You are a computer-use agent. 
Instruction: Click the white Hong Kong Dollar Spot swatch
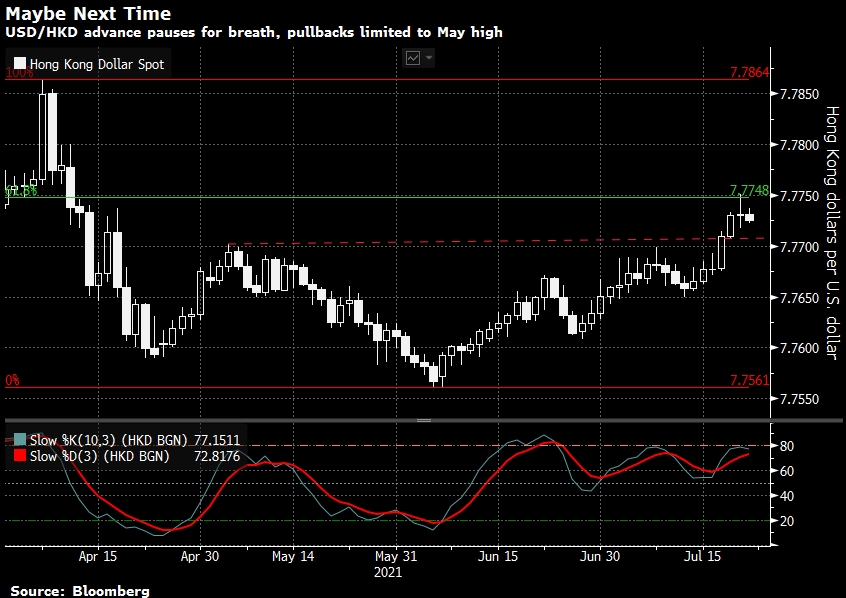pyautogui.click(x=19, y=65)
